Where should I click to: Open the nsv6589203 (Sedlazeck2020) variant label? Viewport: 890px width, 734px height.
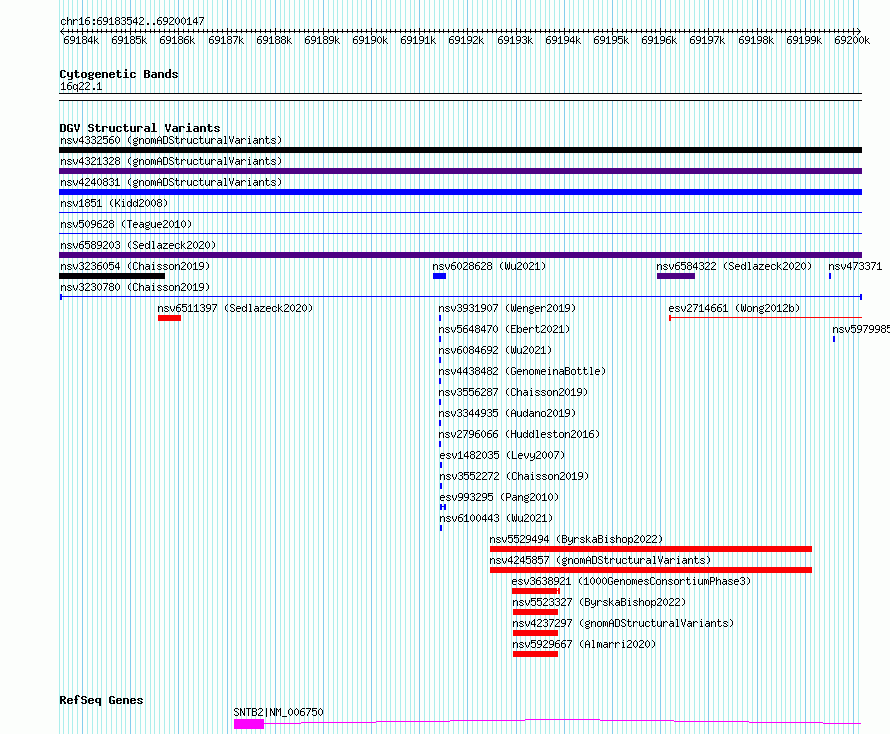tap(138, 245)
